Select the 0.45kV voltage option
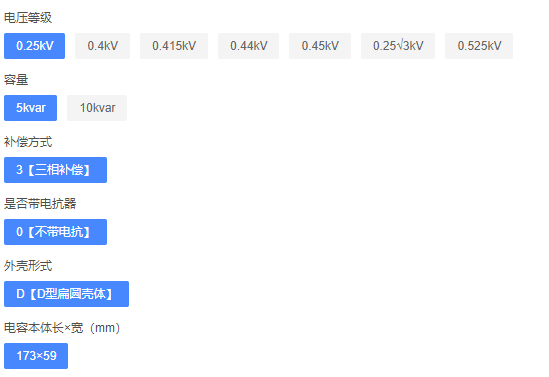549x377 pixels. 320,46
